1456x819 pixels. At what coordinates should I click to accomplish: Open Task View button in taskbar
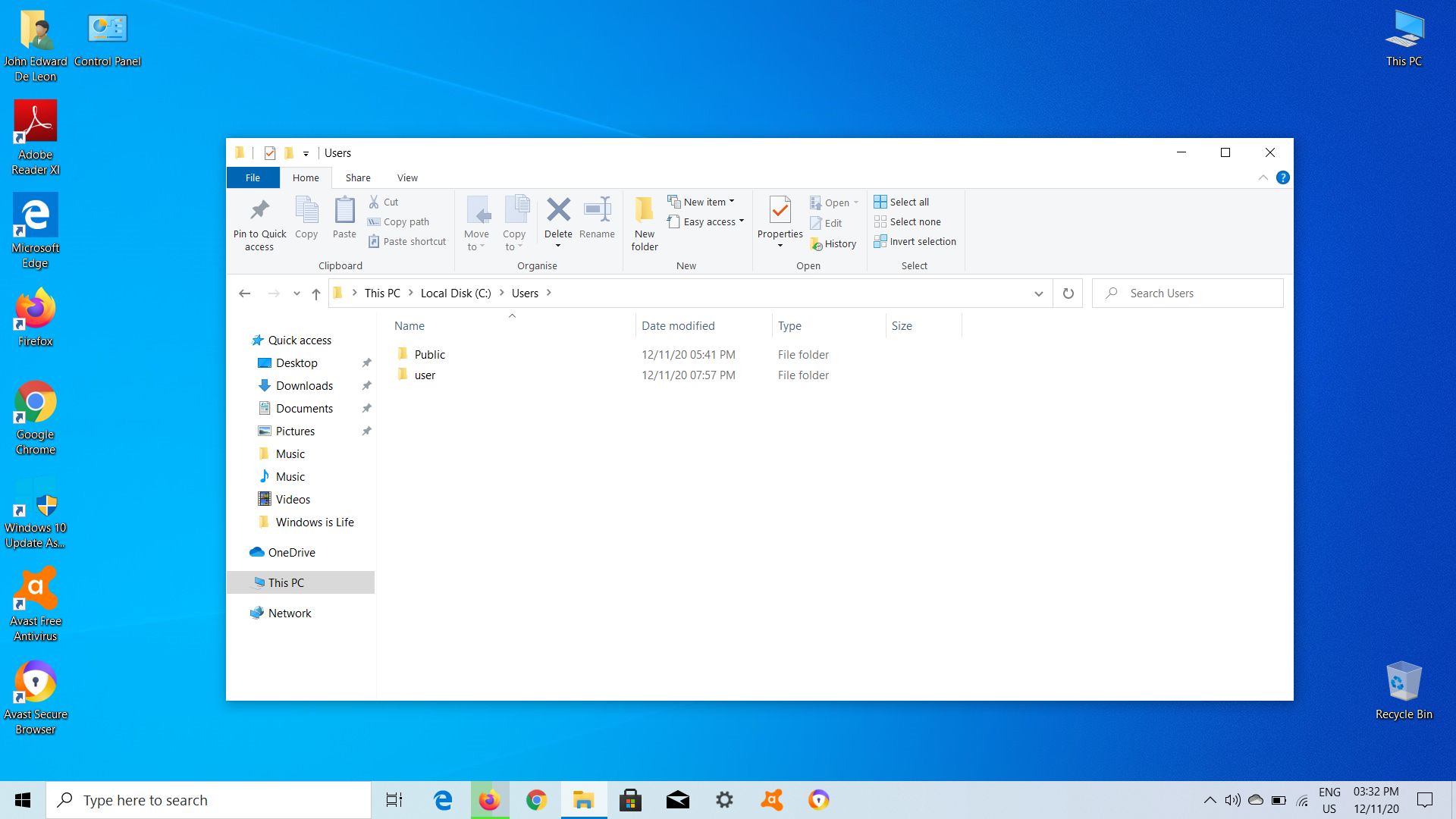point(394,800)
